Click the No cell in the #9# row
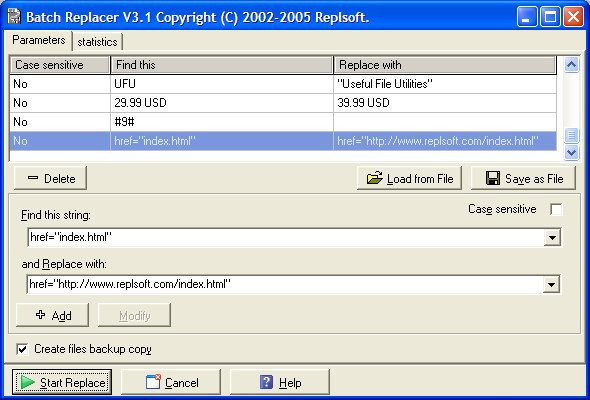The width and height of the screenshot is (590, 400). coord(60,122)
